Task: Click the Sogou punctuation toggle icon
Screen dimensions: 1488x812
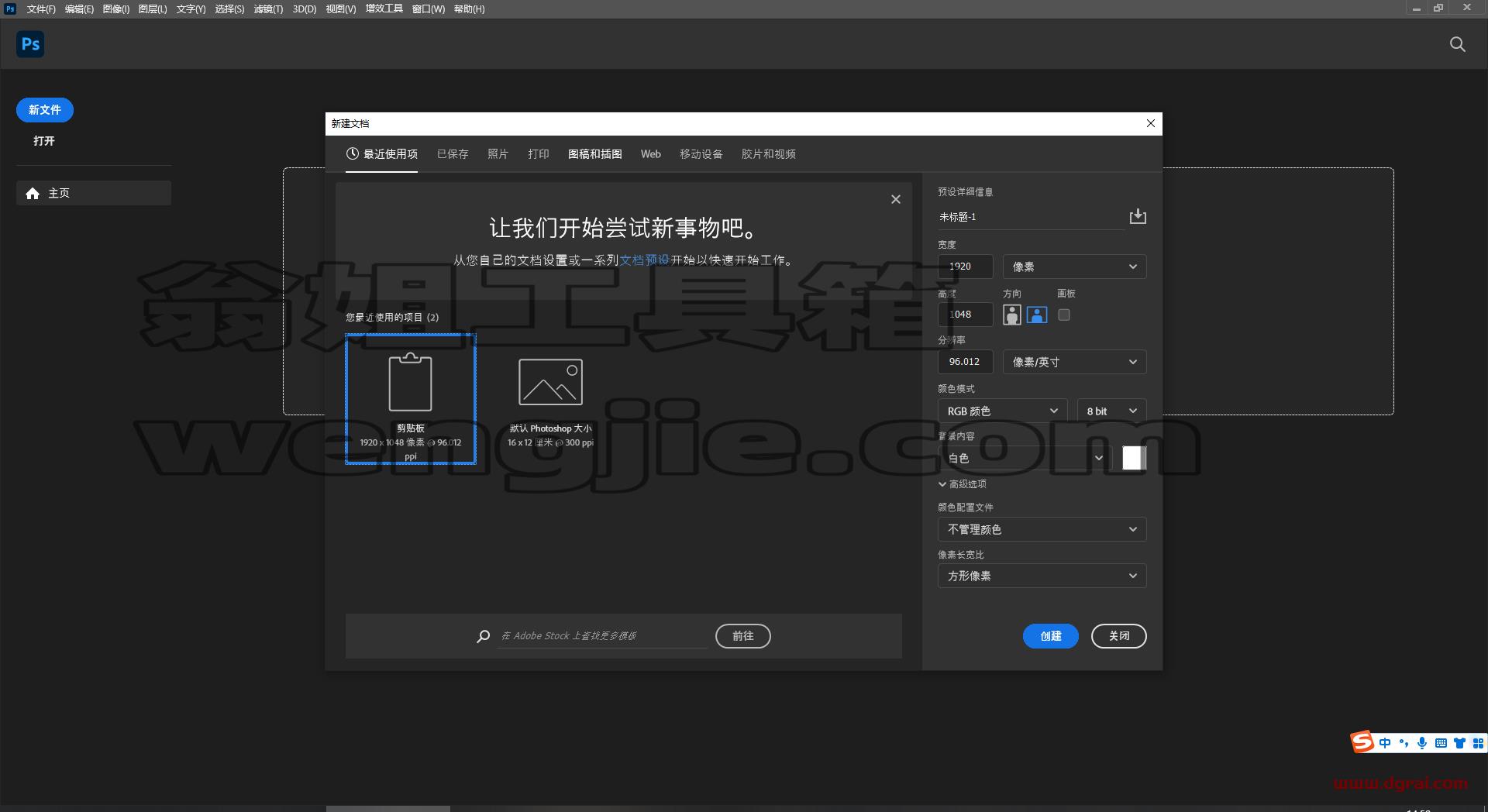Action: (1404, 743)
